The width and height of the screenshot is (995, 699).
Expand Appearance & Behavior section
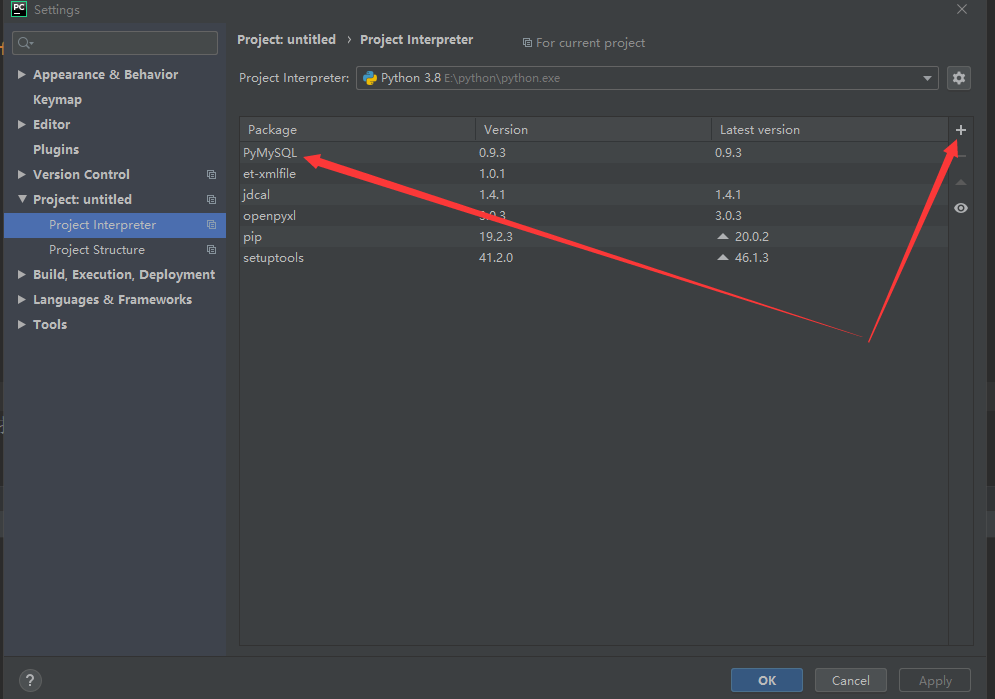coord(22,74)
